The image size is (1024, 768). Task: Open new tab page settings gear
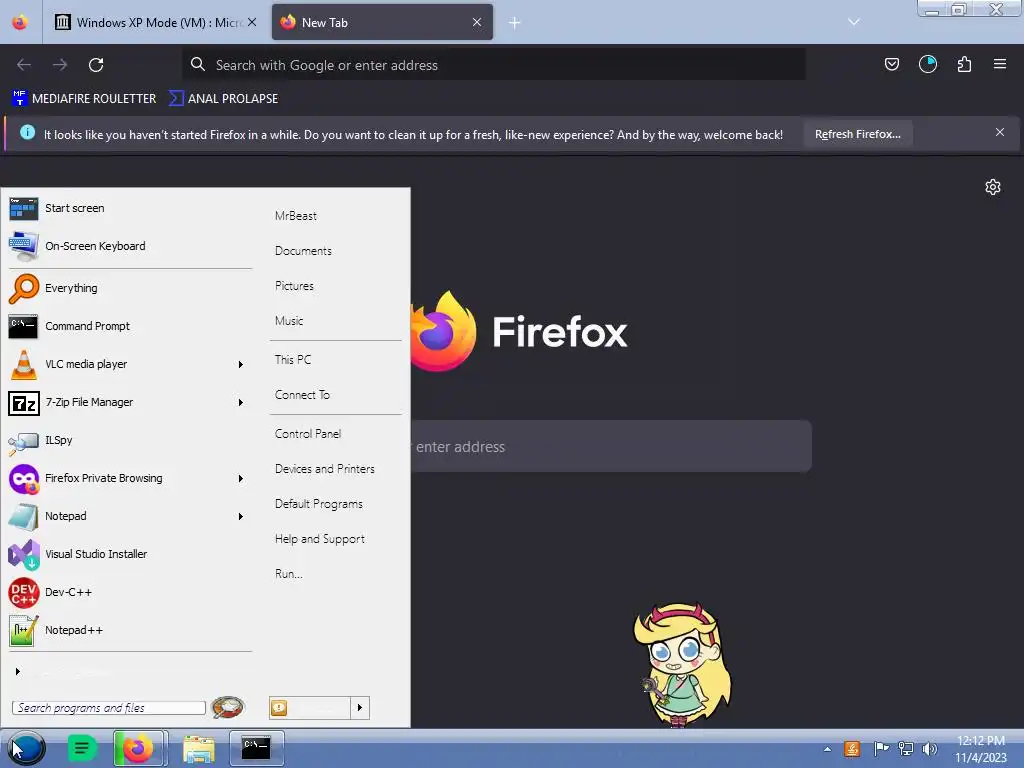coord(993,187)
